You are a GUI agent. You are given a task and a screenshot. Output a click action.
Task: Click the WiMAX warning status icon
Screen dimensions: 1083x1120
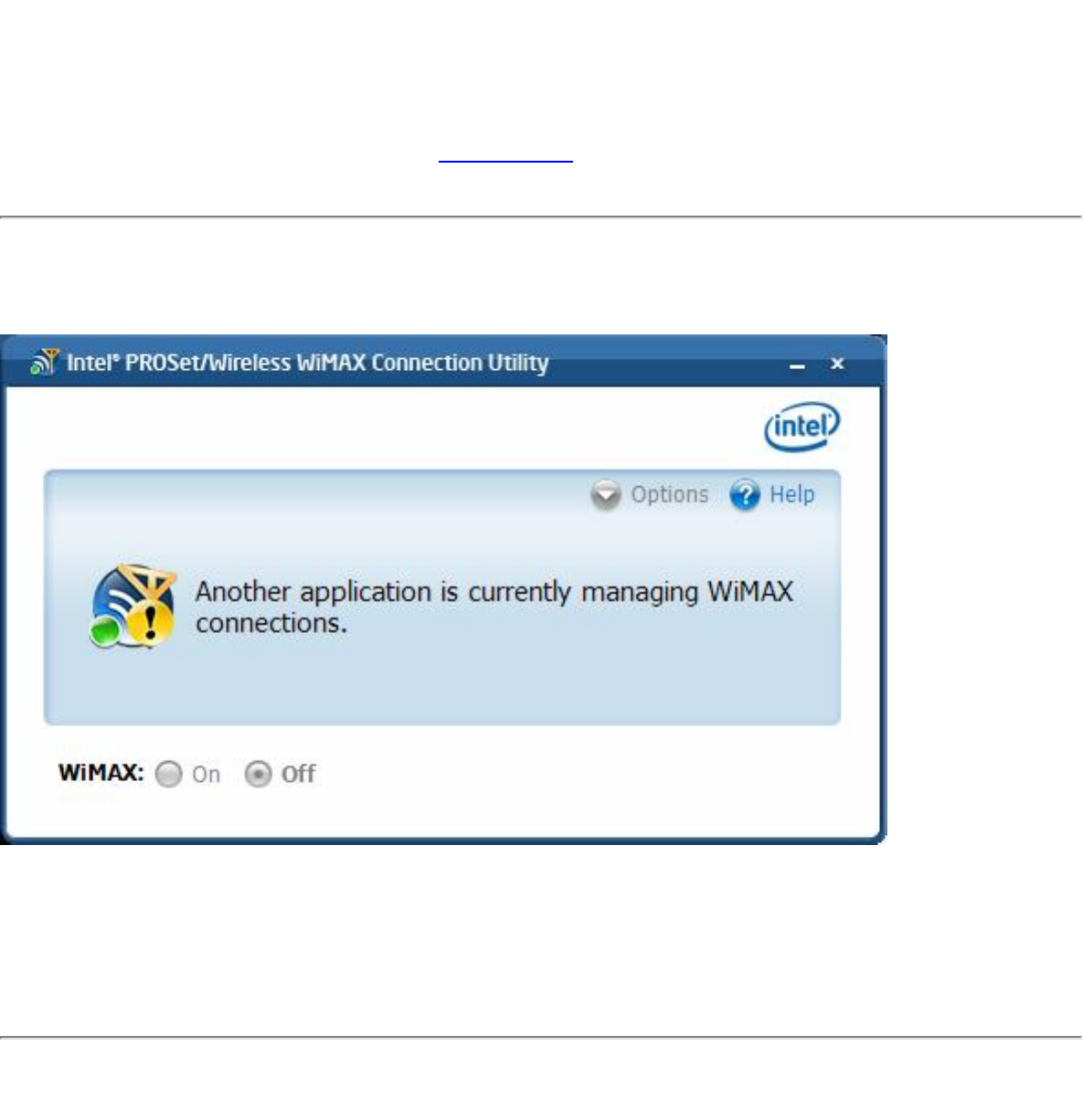(x=133, y=606)
